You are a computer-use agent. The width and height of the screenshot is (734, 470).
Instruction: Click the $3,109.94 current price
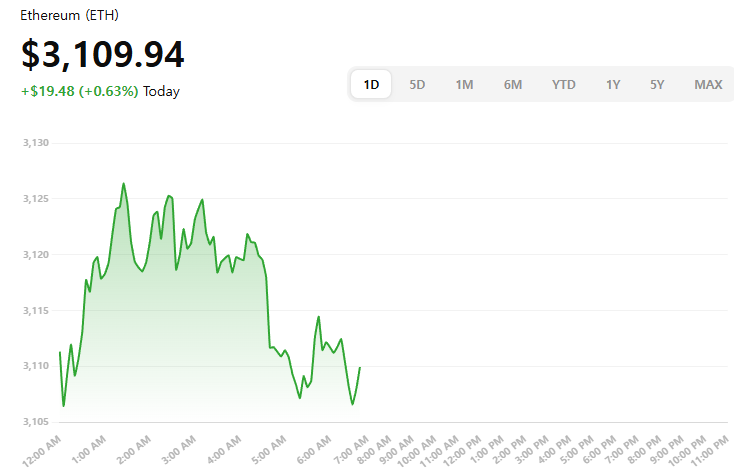click(102, 55)
